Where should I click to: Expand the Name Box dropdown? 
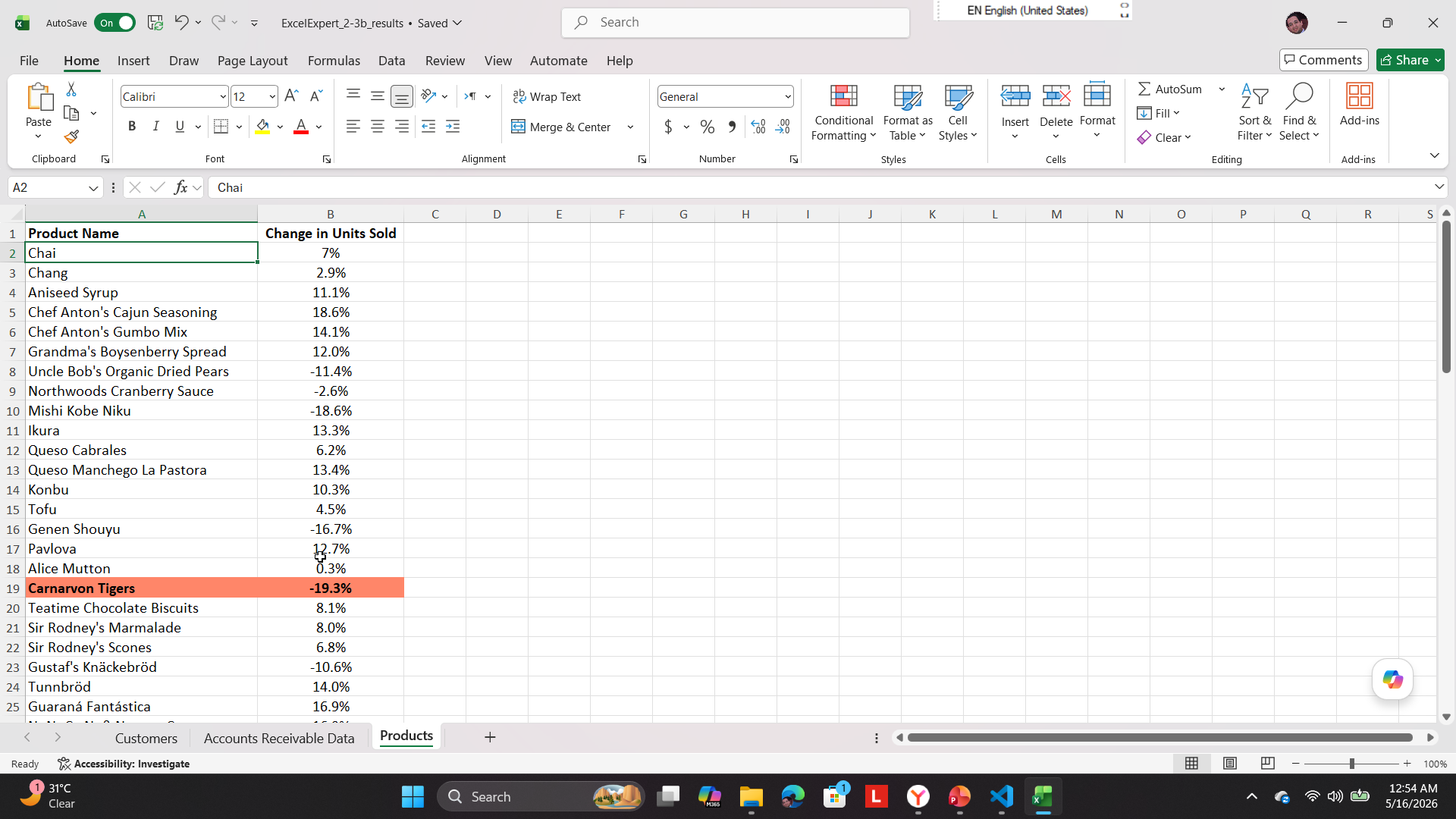coord(93,188)
